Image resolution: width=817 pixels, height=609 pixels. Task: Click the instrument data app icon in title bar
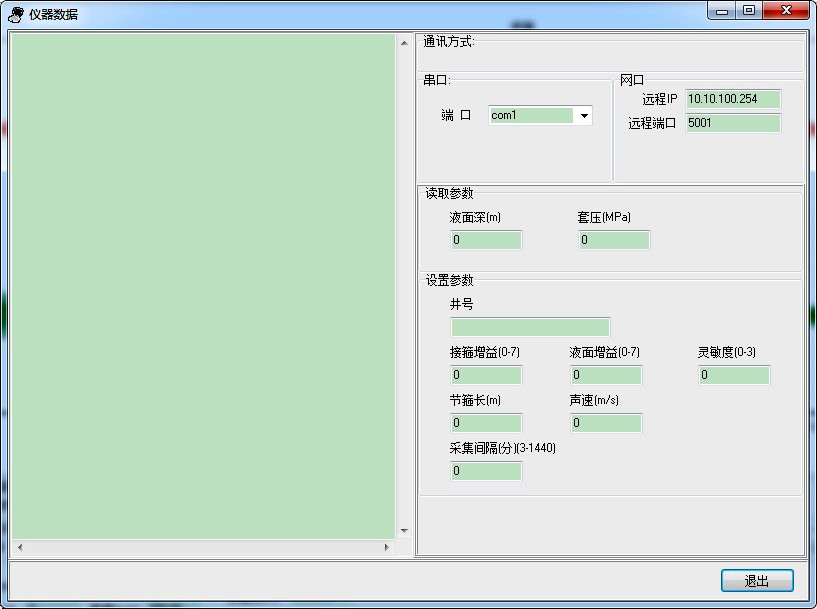pyautogui.click(x=16, y=14)
